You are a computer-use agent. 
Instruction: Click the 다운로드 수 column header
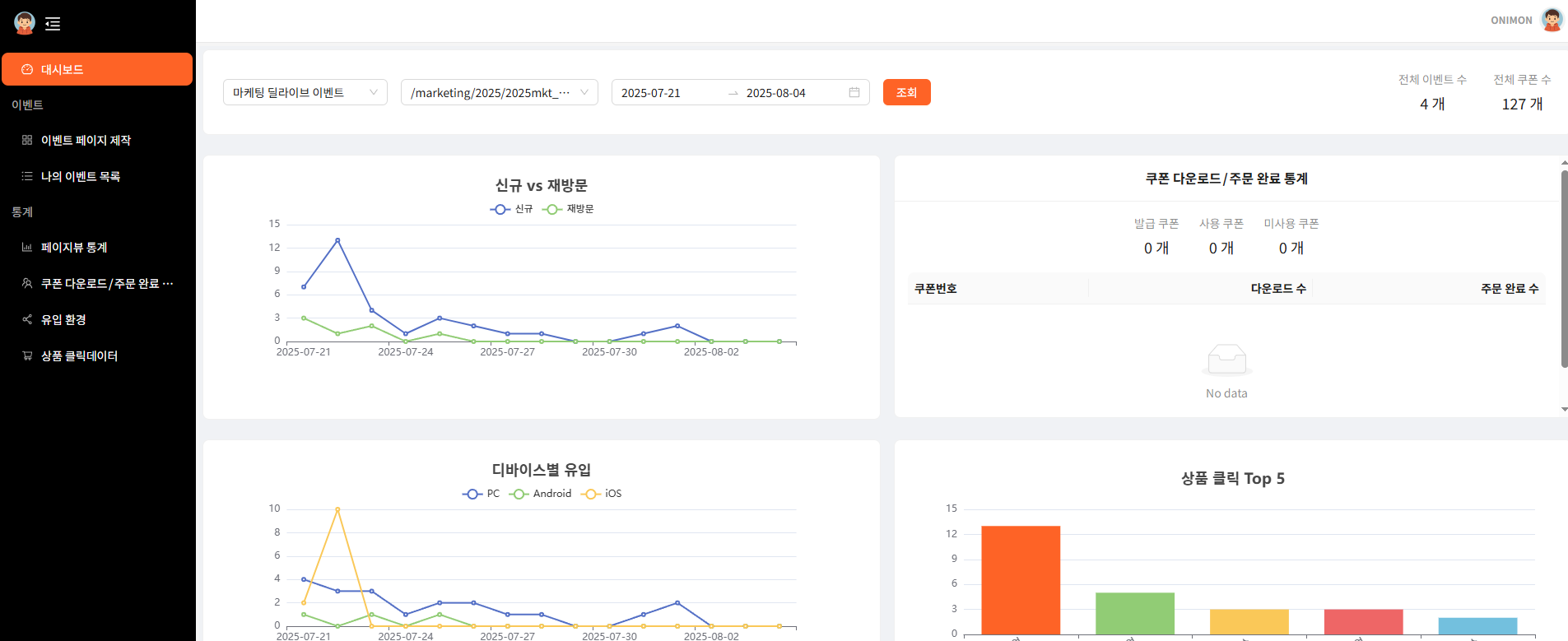1277,289
